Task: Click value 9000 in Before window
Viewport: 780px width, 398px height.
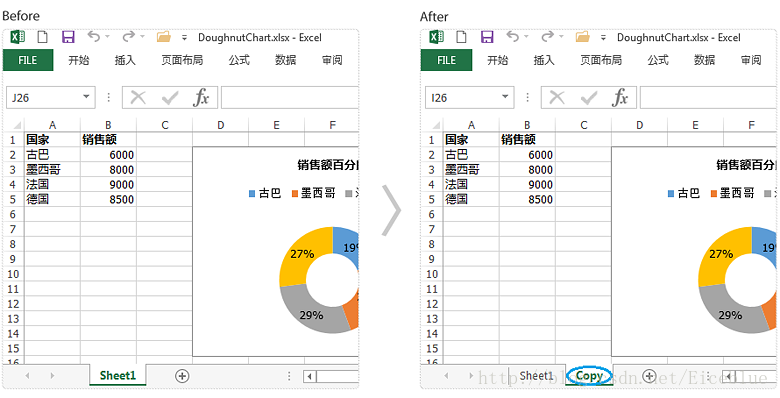Action: (108, 185)
